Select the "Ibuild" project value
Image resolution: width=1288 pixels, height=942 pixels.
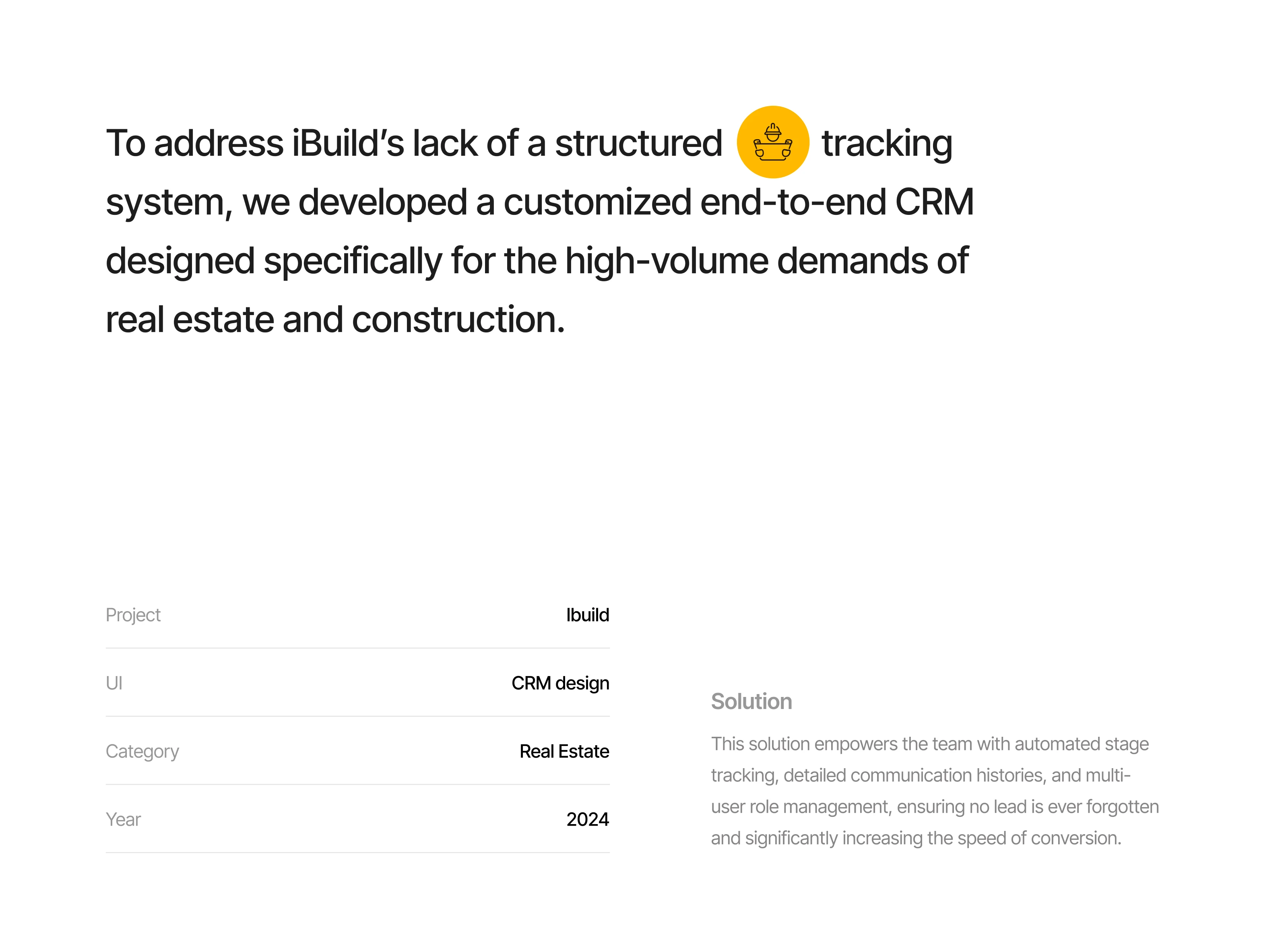click(587, 615)
